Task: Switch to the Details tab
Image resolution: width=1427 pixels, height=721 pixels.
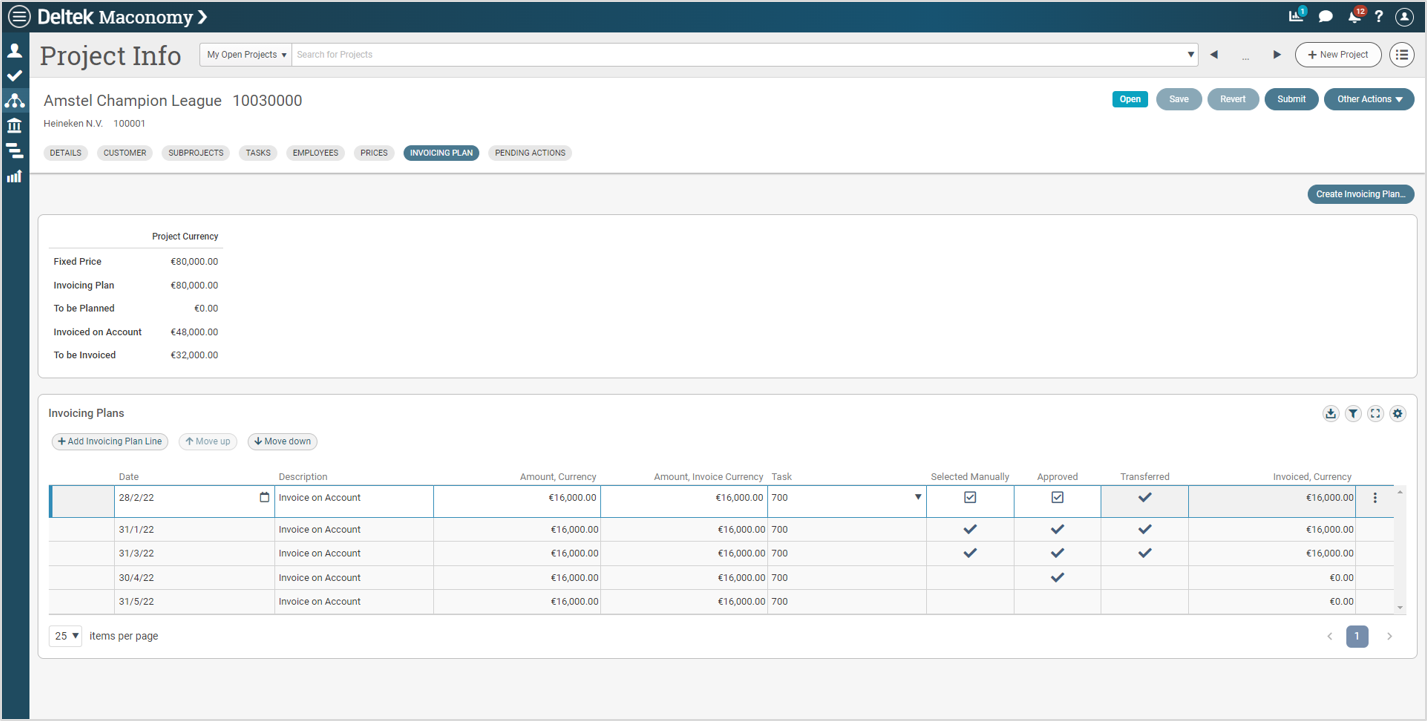Action: tap(66, 153)
